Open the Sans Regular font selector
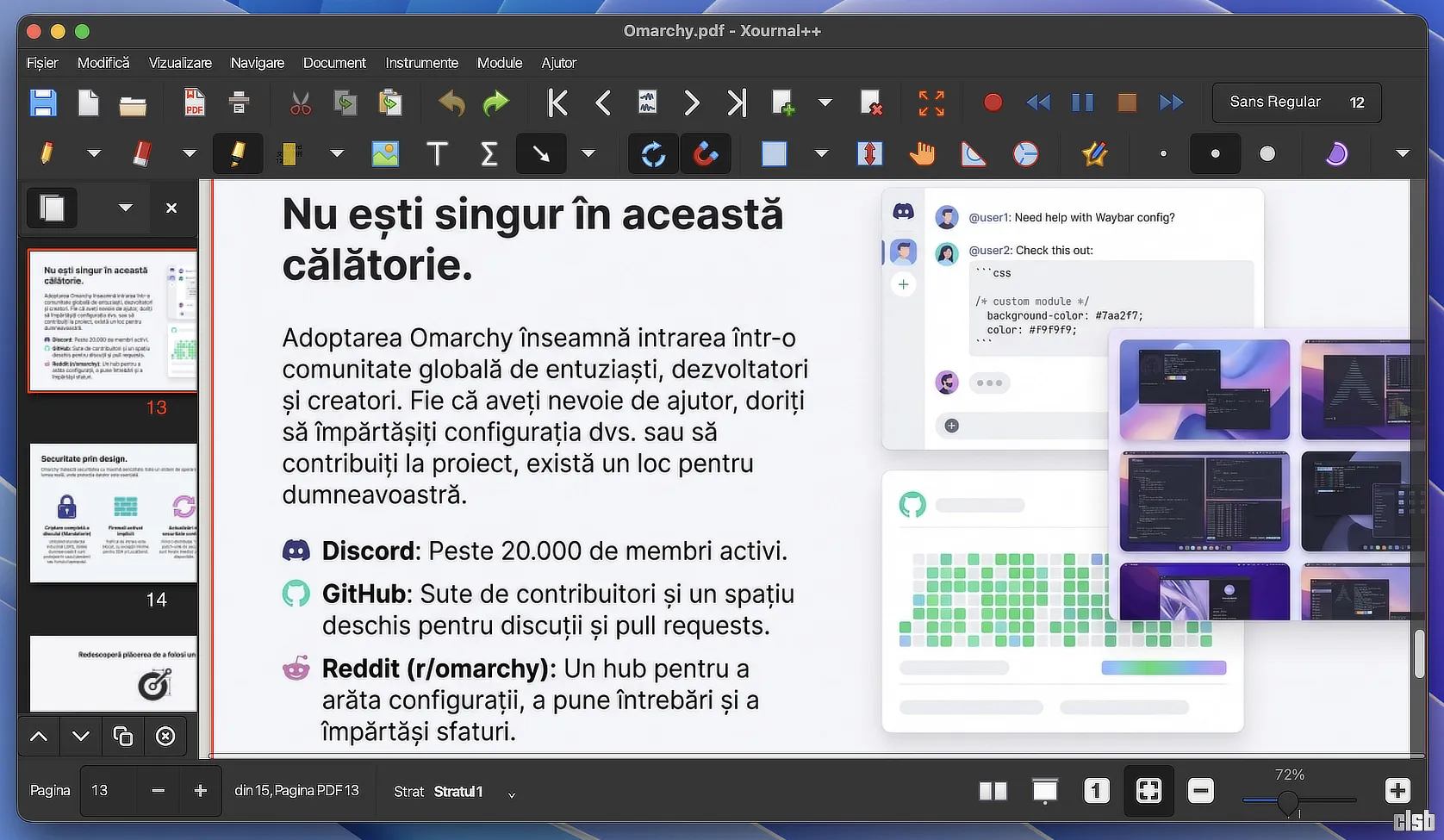The image size is (1444, 840). click(x=1274, y=103)
